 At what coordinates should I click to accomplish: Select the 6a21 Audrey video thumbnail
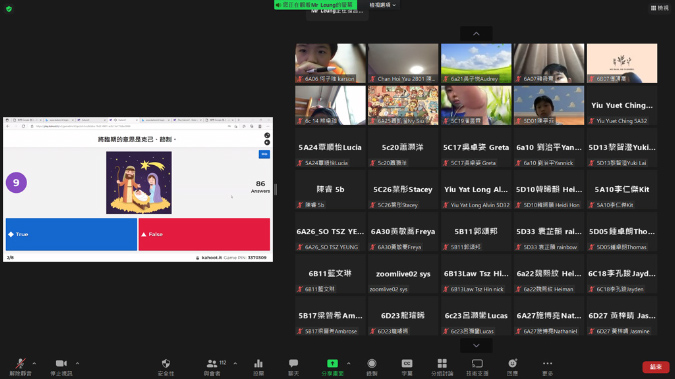[476, 63]
